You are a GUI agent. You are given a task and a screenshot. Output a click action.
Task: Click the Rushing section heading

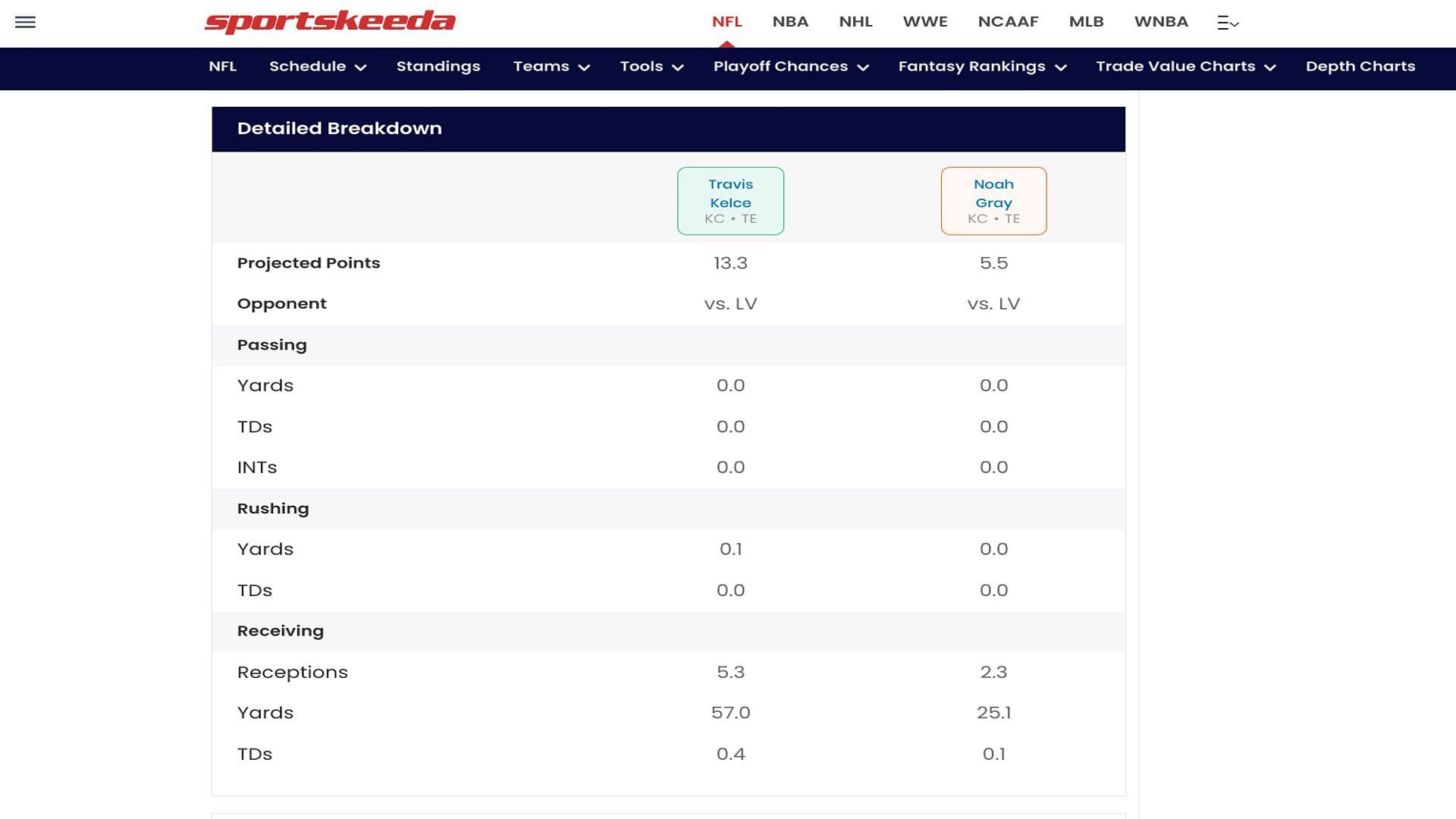(x=273, y=509)
